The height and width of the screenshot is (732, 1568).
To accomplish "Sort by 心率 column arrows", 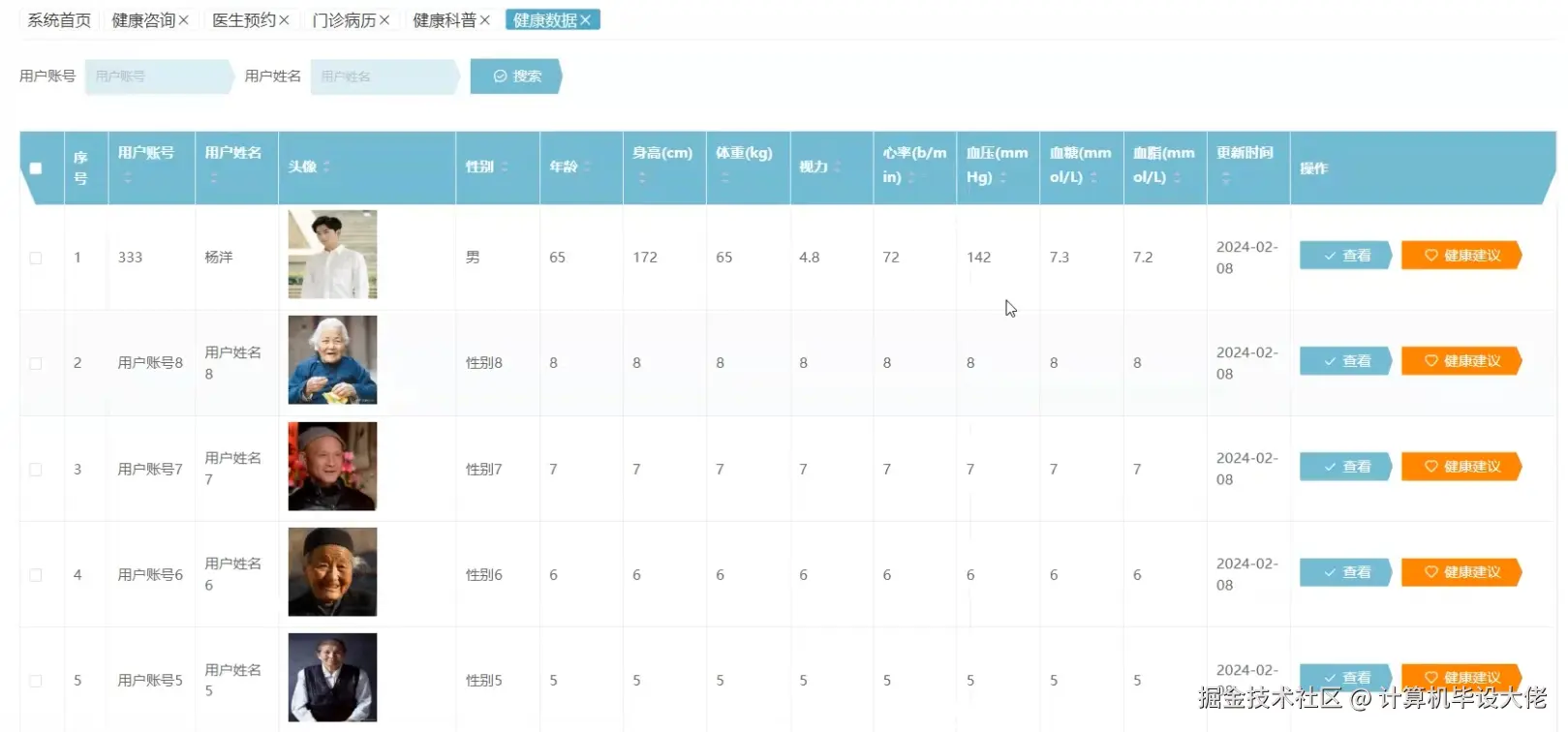I will pyautogui.click(x=911, y=177).
